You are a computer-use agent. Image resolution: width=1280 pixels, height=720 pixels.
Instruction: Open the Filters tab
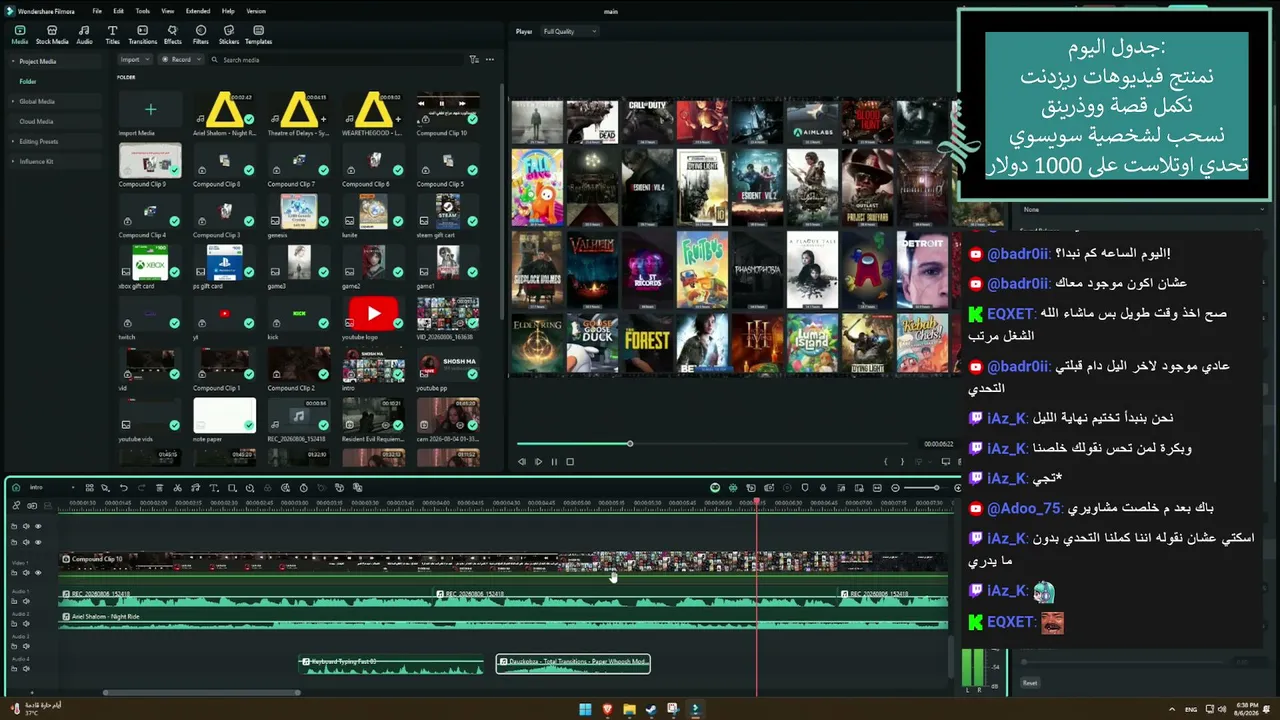coord(201,35)
